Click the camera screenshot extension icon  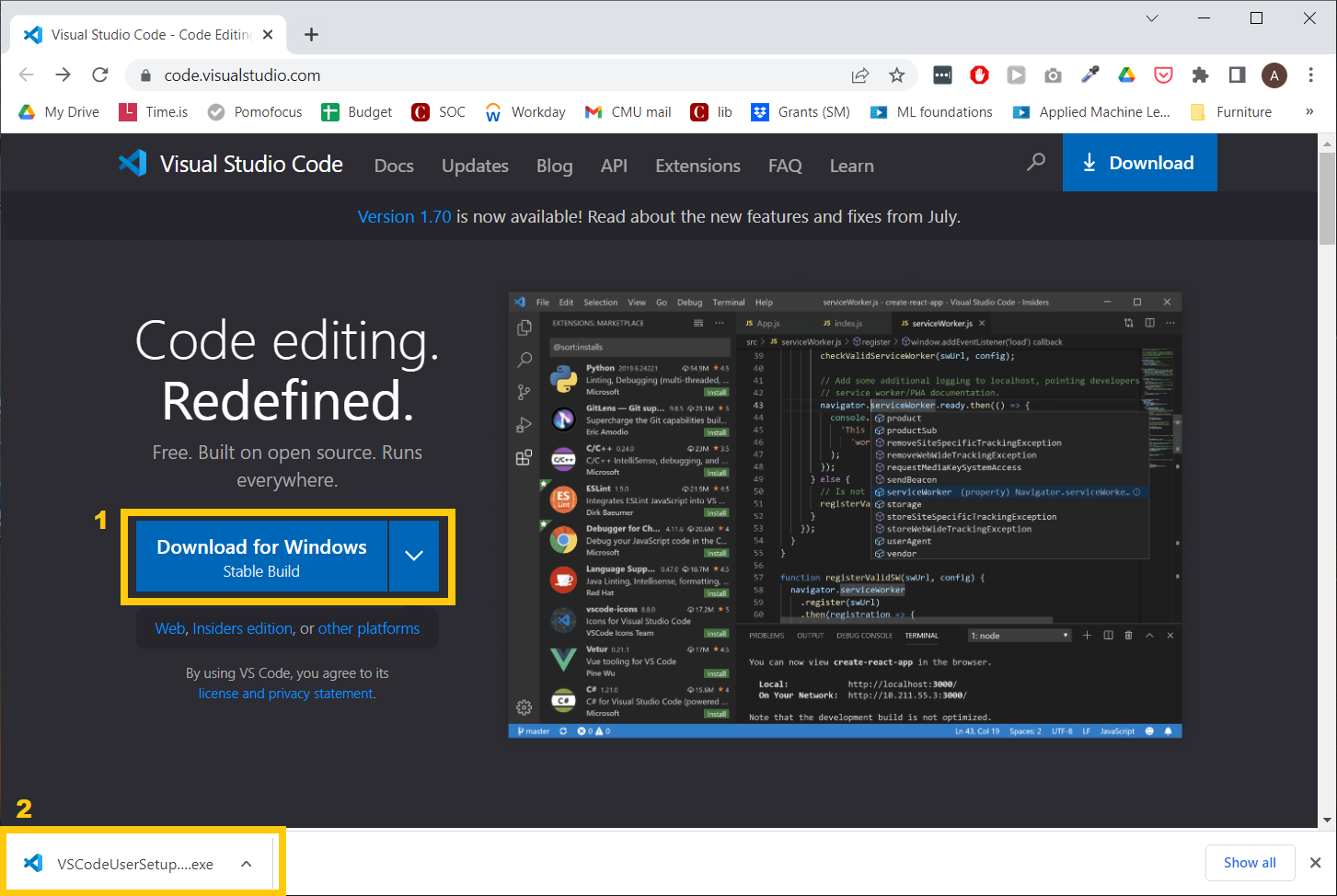tap(1053, 75)
